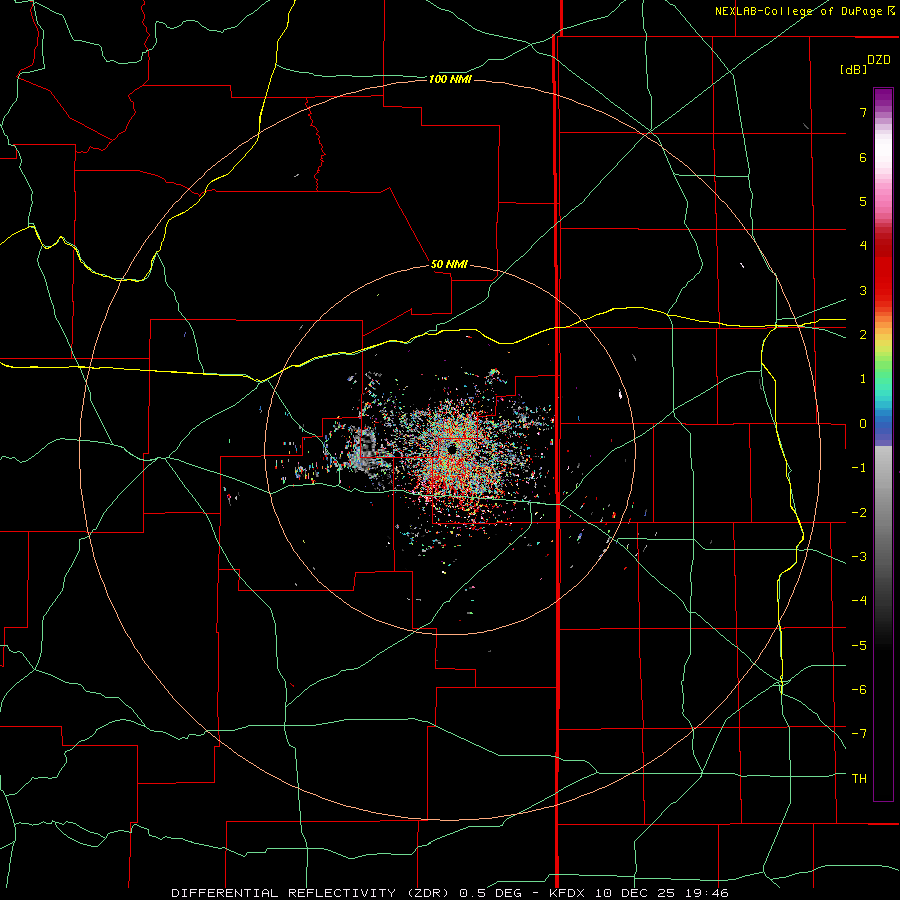This screenshot has height=900, width=900.
Task: Click the TH threshold label on the legend
Action: pyautogui.click(x=859, y=779)
